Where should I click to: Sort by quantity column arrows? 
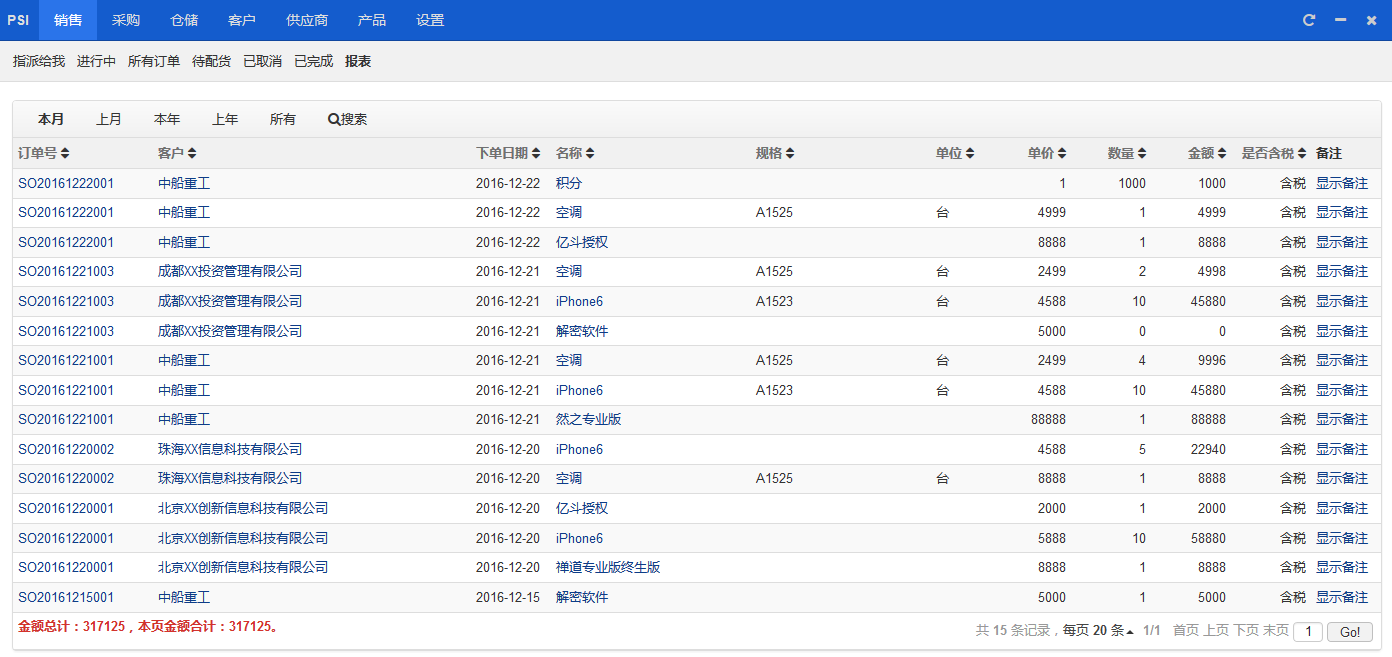click(1142, 154)
